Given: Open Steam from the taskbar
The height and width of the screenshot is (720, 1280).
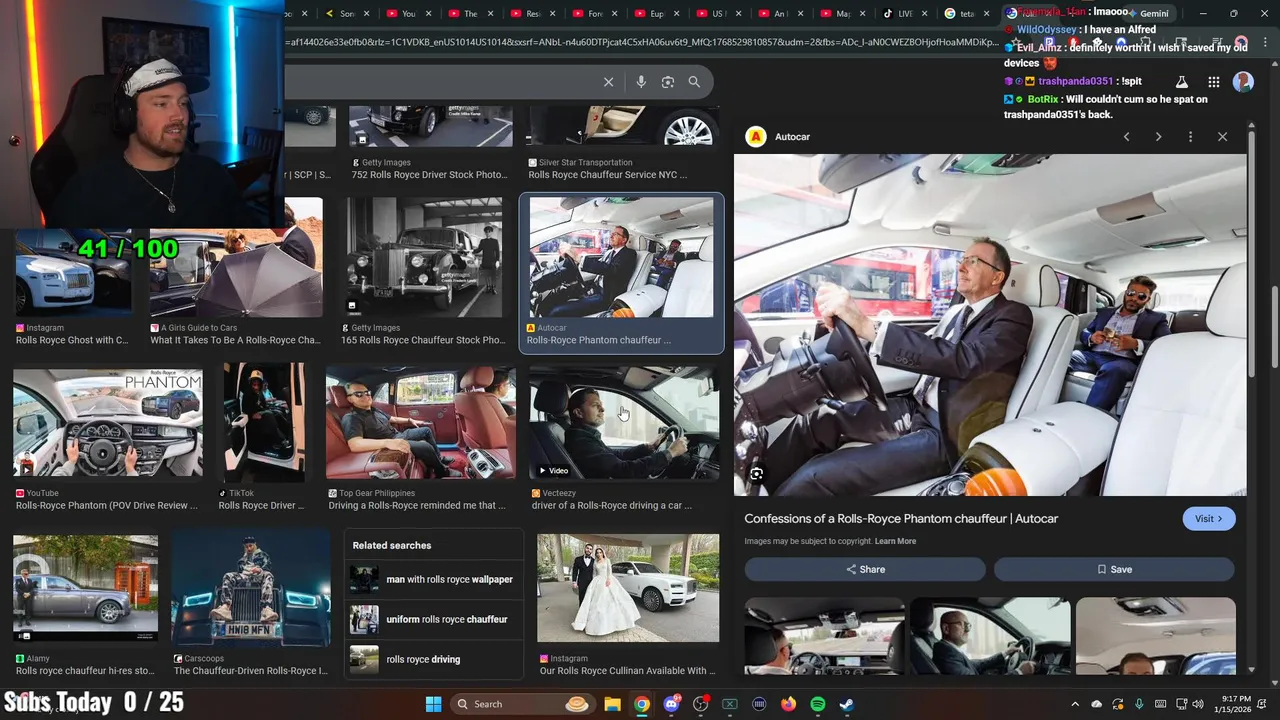Looking at the screenshot, I should point(846,704).
